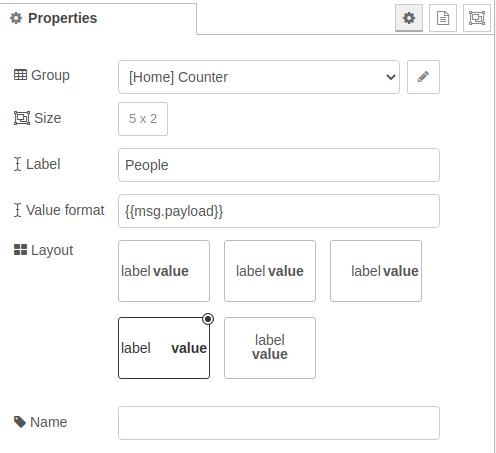Open node description document icon button
The width and height of the screenshot is (496, 453).
click(x=443, y=18)
